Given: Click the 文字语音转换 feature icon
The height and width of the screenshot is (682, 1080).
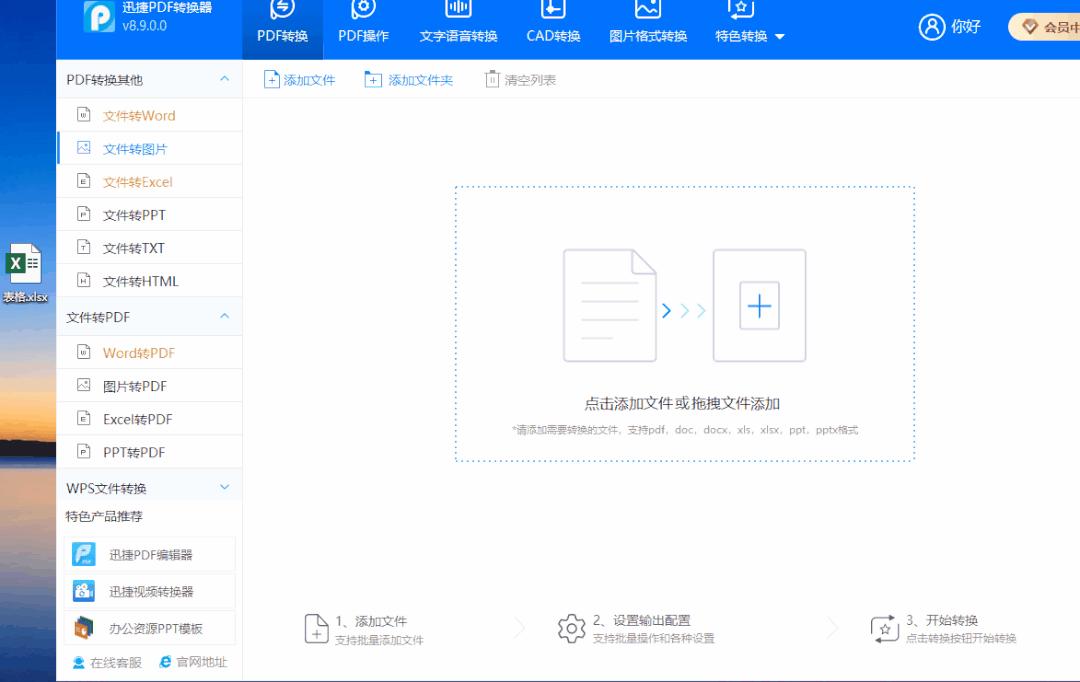Looking at the screenshot, I should pos(457,12).
